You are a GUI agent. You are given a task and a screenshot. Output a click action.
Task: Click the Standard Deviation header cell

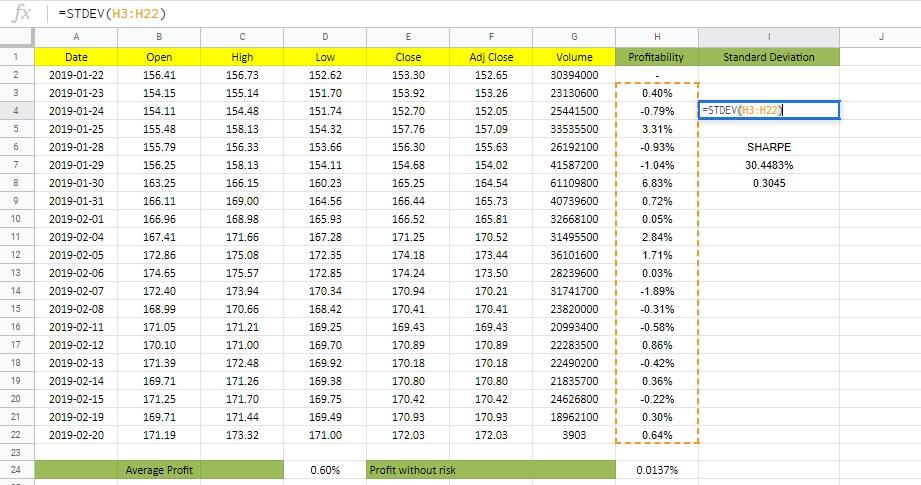[769, 57]
